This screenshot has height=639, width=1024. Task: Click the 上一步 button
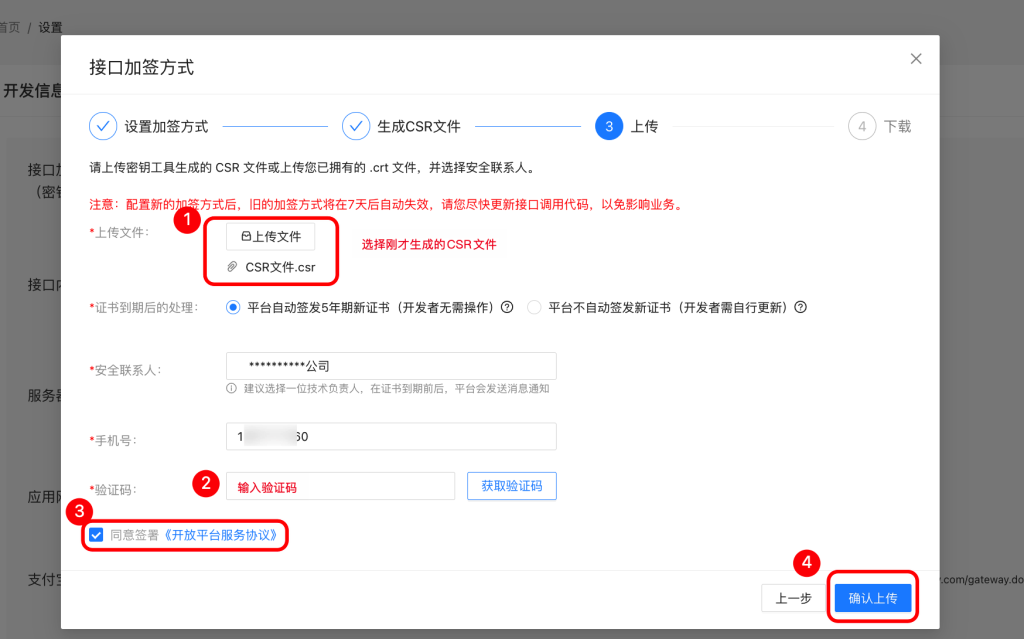pyautogui.click(x=793, y=598)
